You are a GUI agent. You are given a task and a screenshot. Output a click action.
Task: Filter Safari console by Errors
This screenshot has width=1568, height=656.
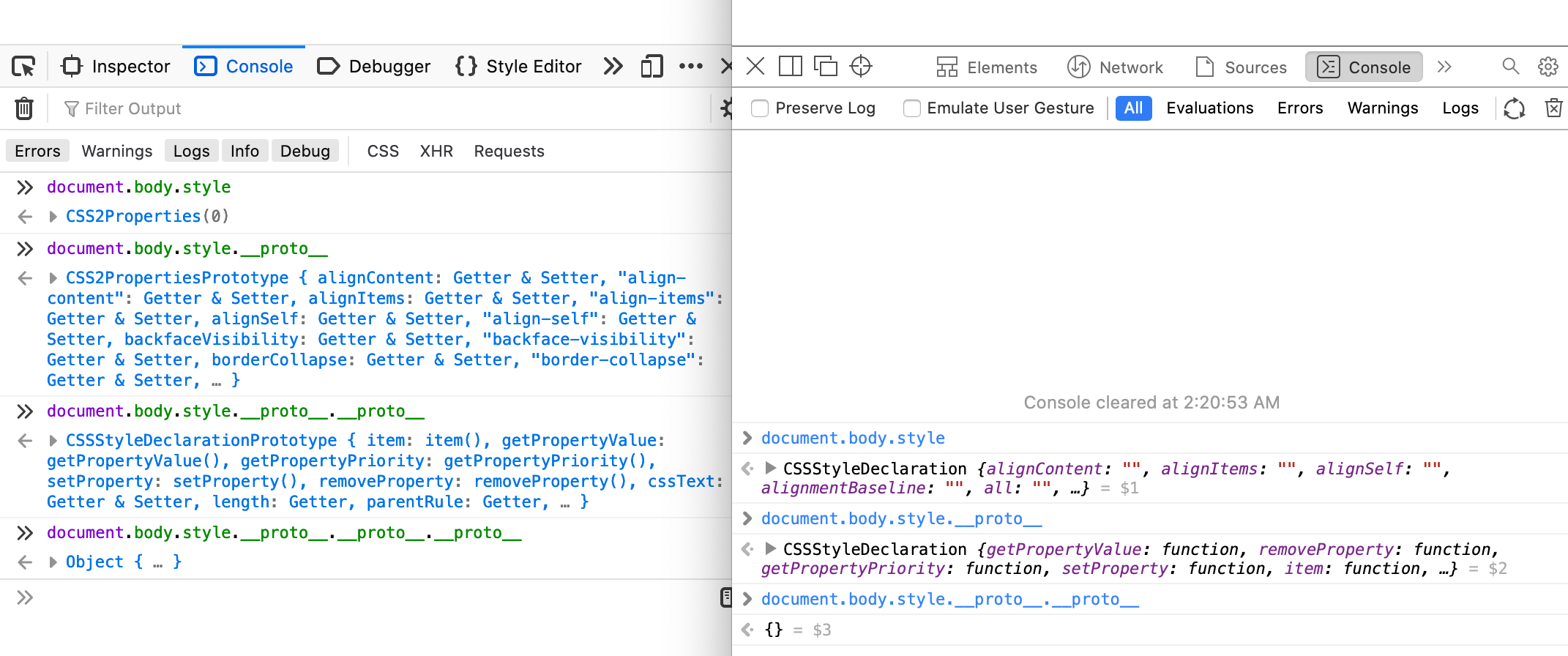coord(1299,108)
